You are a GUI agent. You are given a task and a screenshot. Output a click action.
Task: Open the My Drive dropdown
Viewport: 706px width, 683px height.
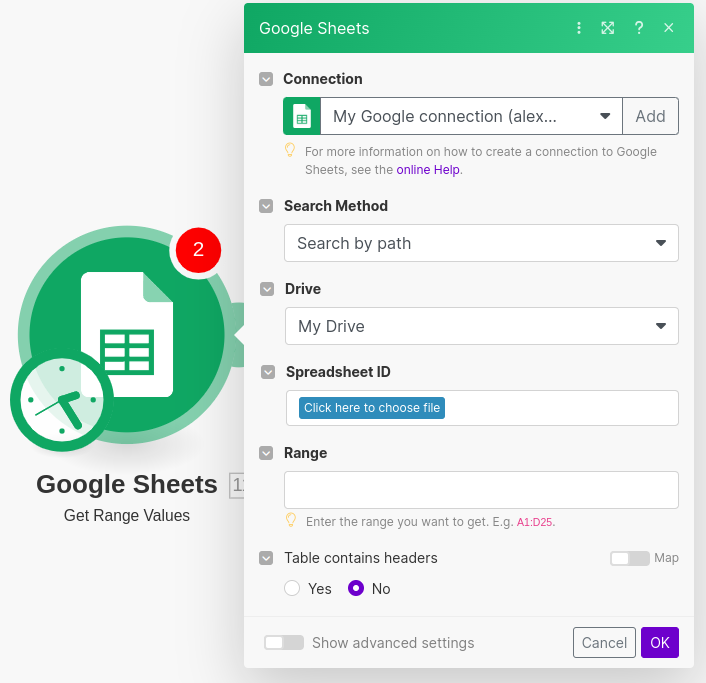(x=481, y=326)
